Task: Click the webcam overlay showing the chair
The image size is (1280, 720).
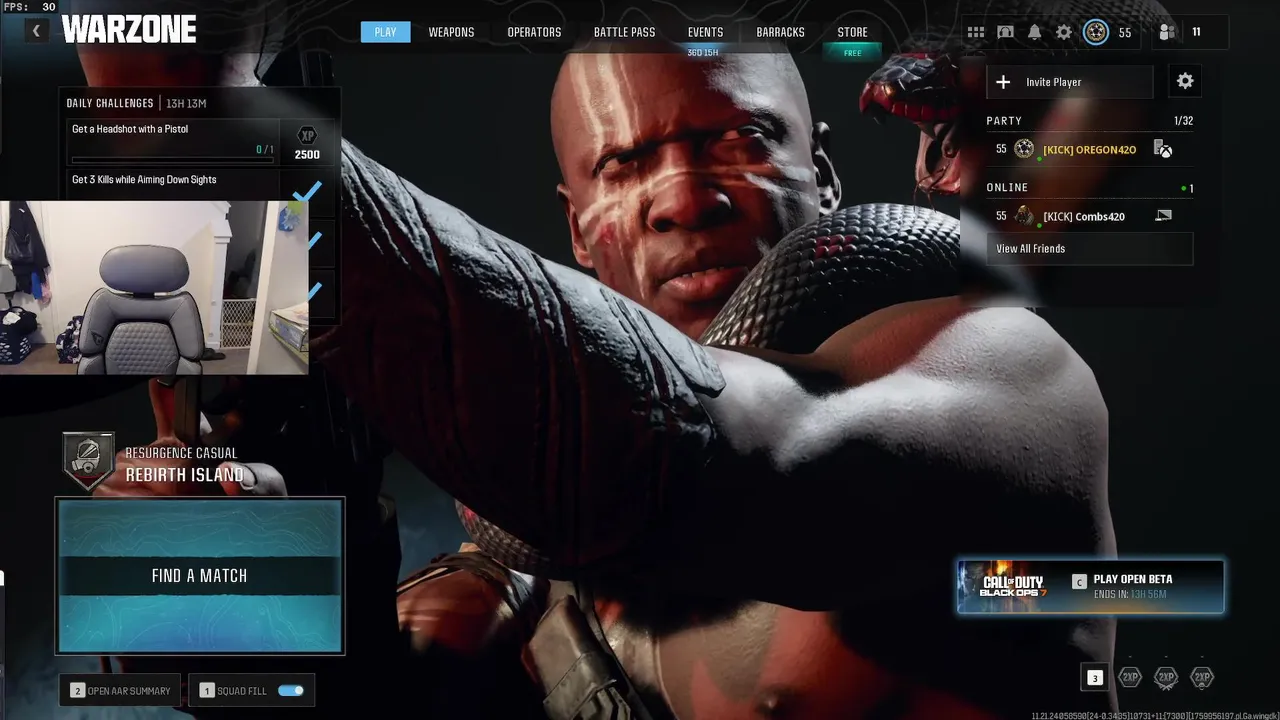Action: point(154,287)
